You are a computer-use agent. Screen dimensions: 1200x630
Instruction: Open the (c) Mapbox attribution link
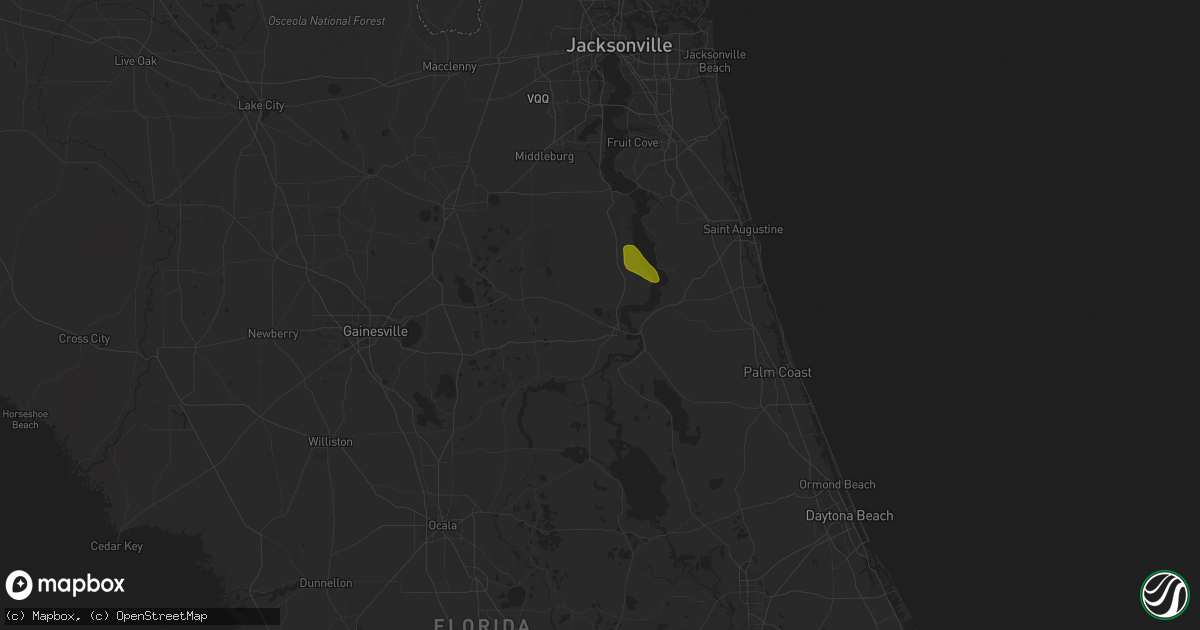pos(41,616)
